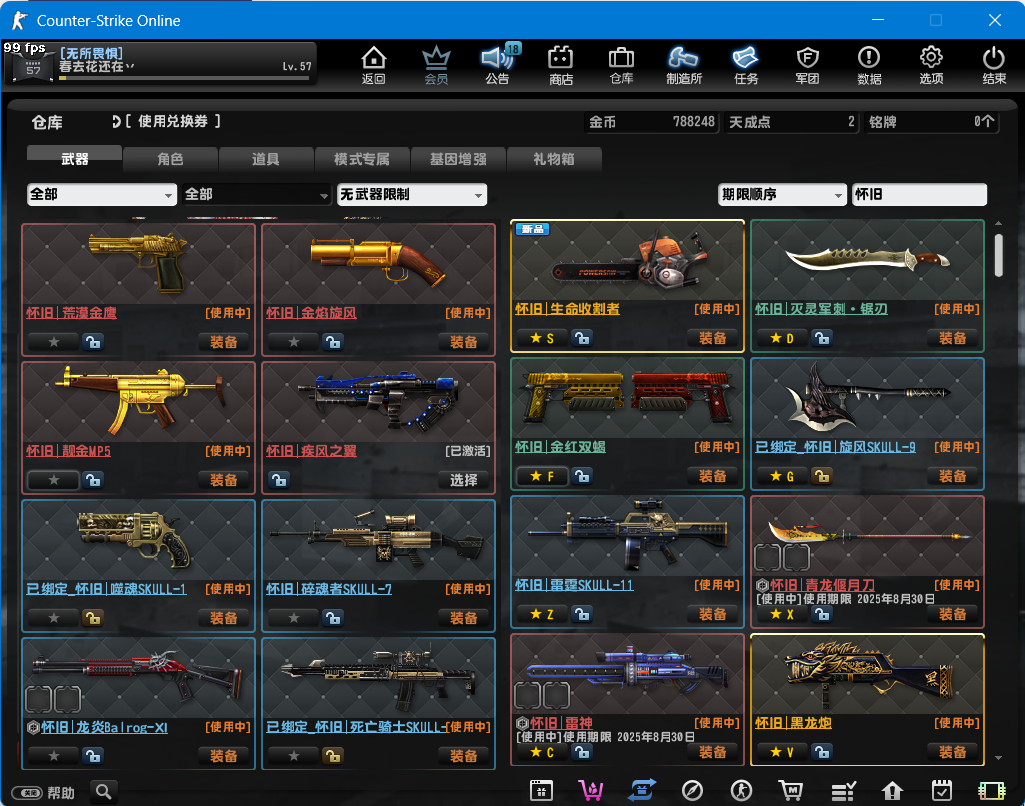Open the 数据 stats icon
The image size is (1025, 806).
point(869,65)
